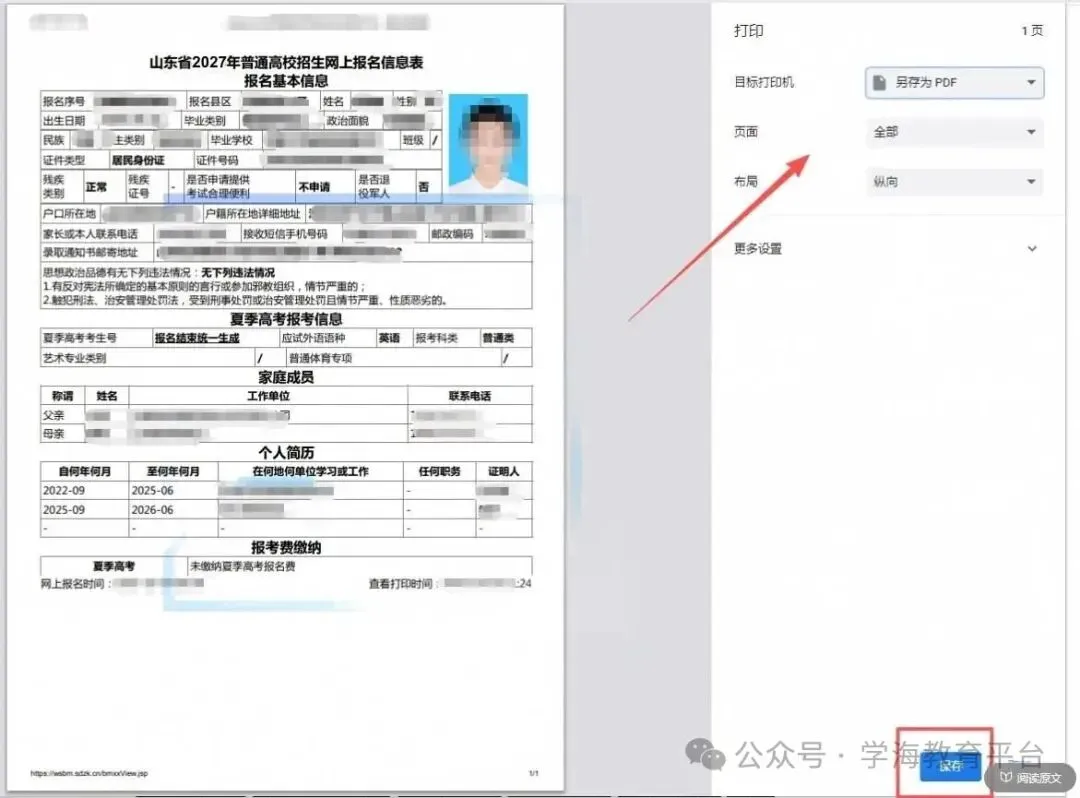Click the 报名基本信息 heading
This screenshot has height=798, width=1080.
click(x=286, y=81)
